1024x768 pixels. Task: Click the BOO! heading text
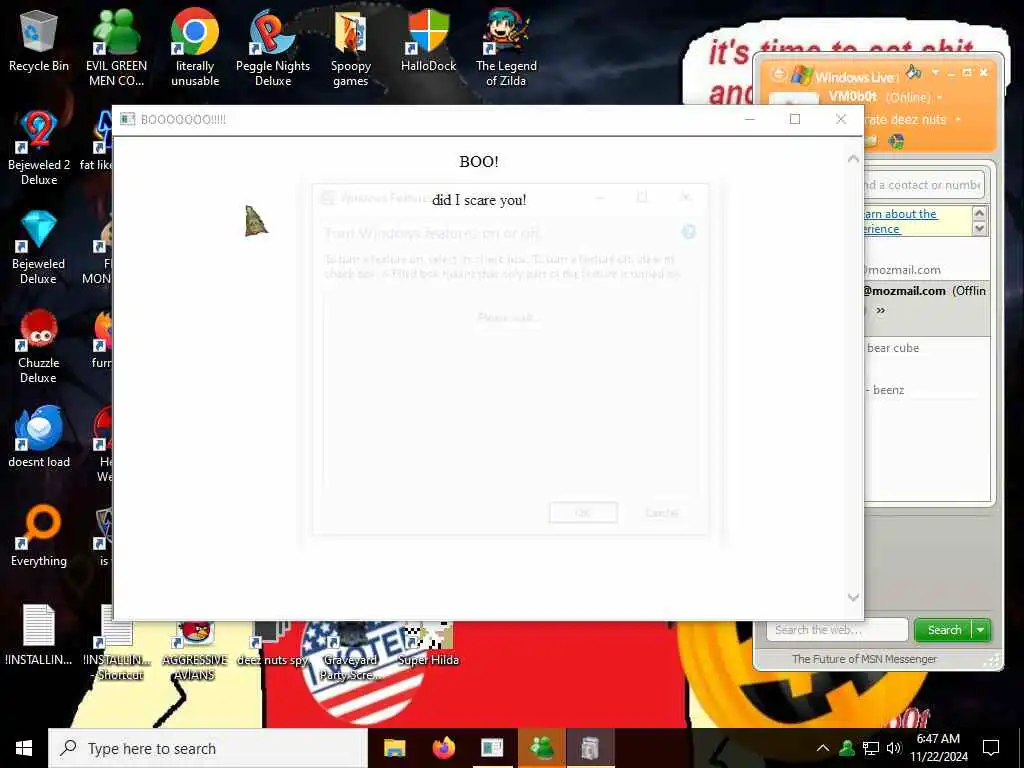(x=479, y=161)
